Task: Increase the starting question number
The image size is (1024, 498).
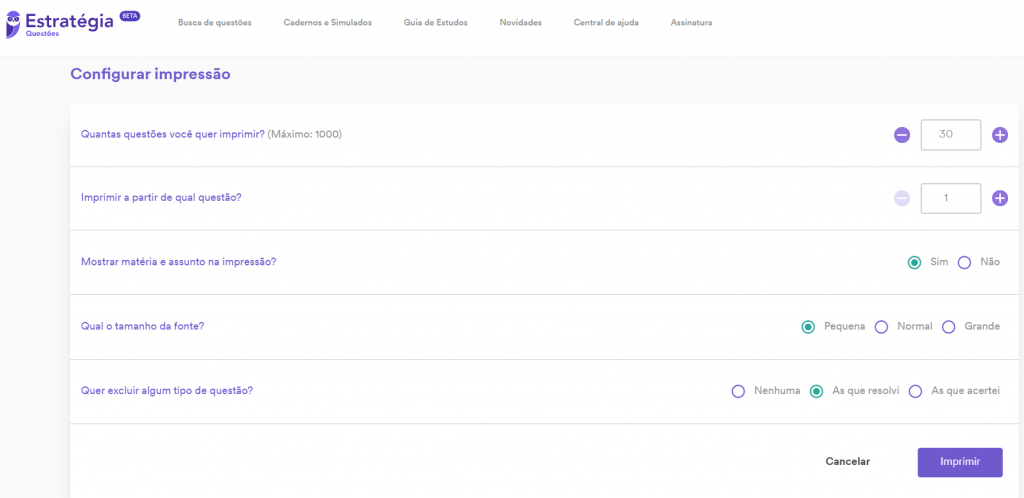Action: point(1000,198)
